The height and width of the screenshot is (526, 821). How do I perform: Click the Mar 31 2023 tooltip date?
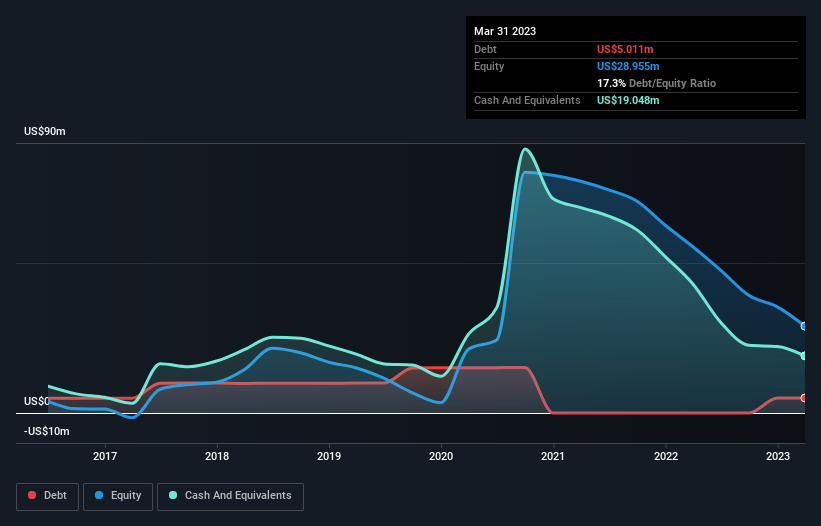505,31
